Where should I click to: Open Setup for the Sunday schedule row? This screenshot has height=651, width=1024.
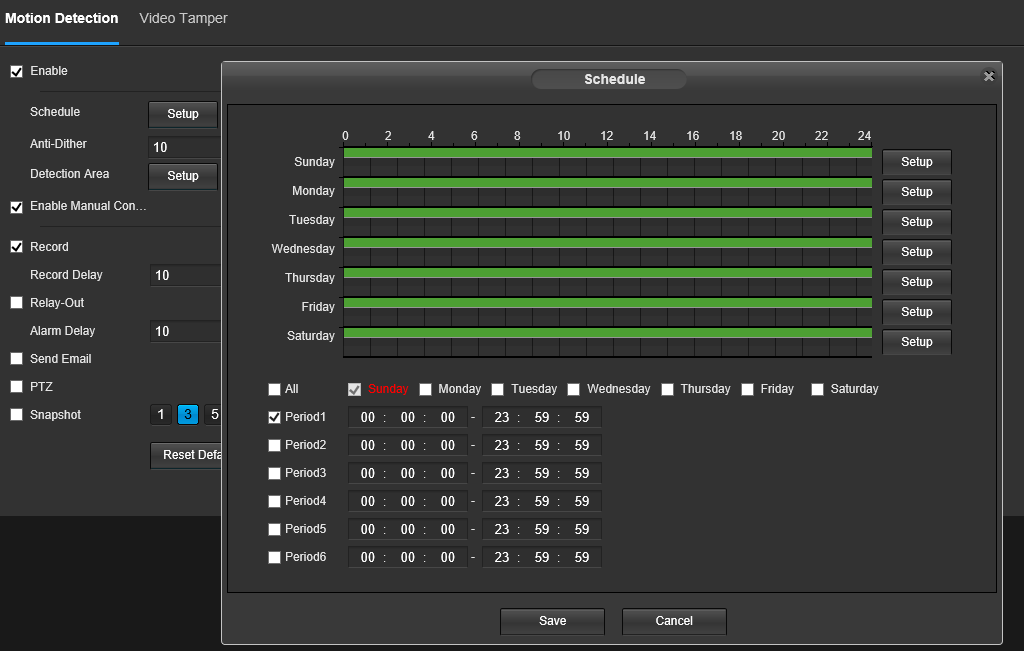pos(916,162)
